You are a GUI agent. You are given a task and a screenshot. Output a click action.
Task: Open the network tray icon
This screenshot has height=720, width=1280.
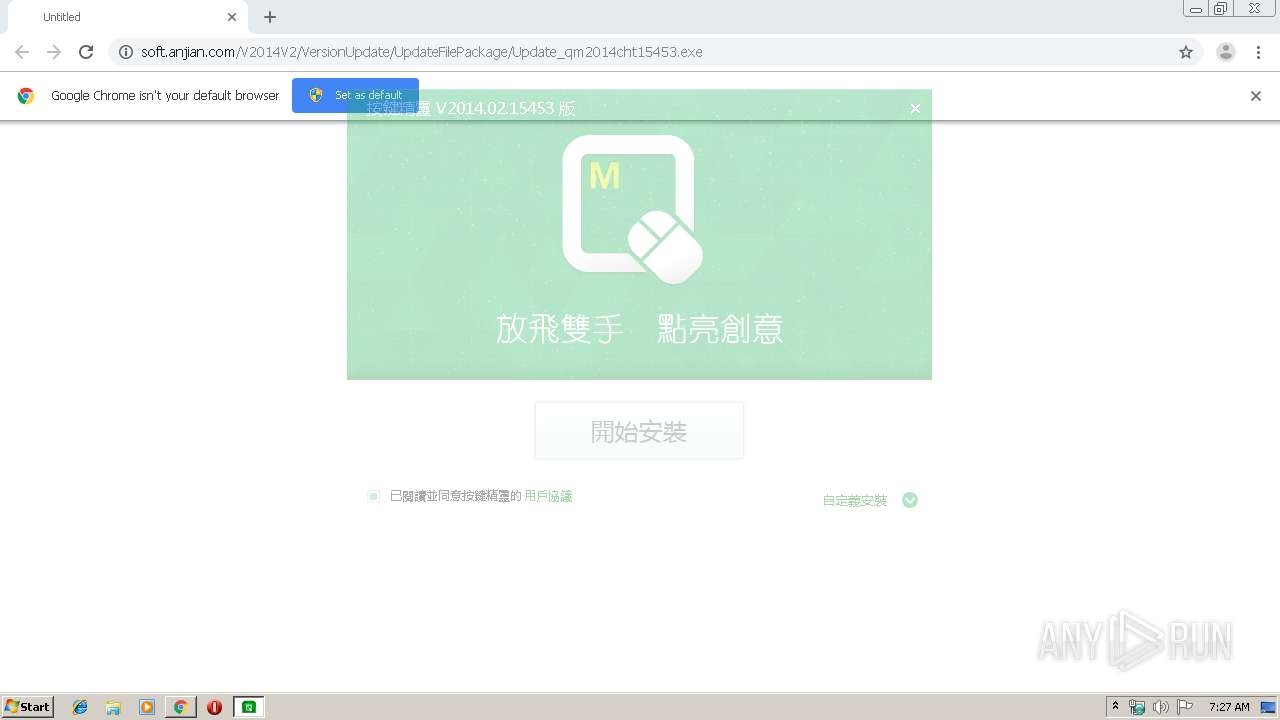tap(1137, 707)
